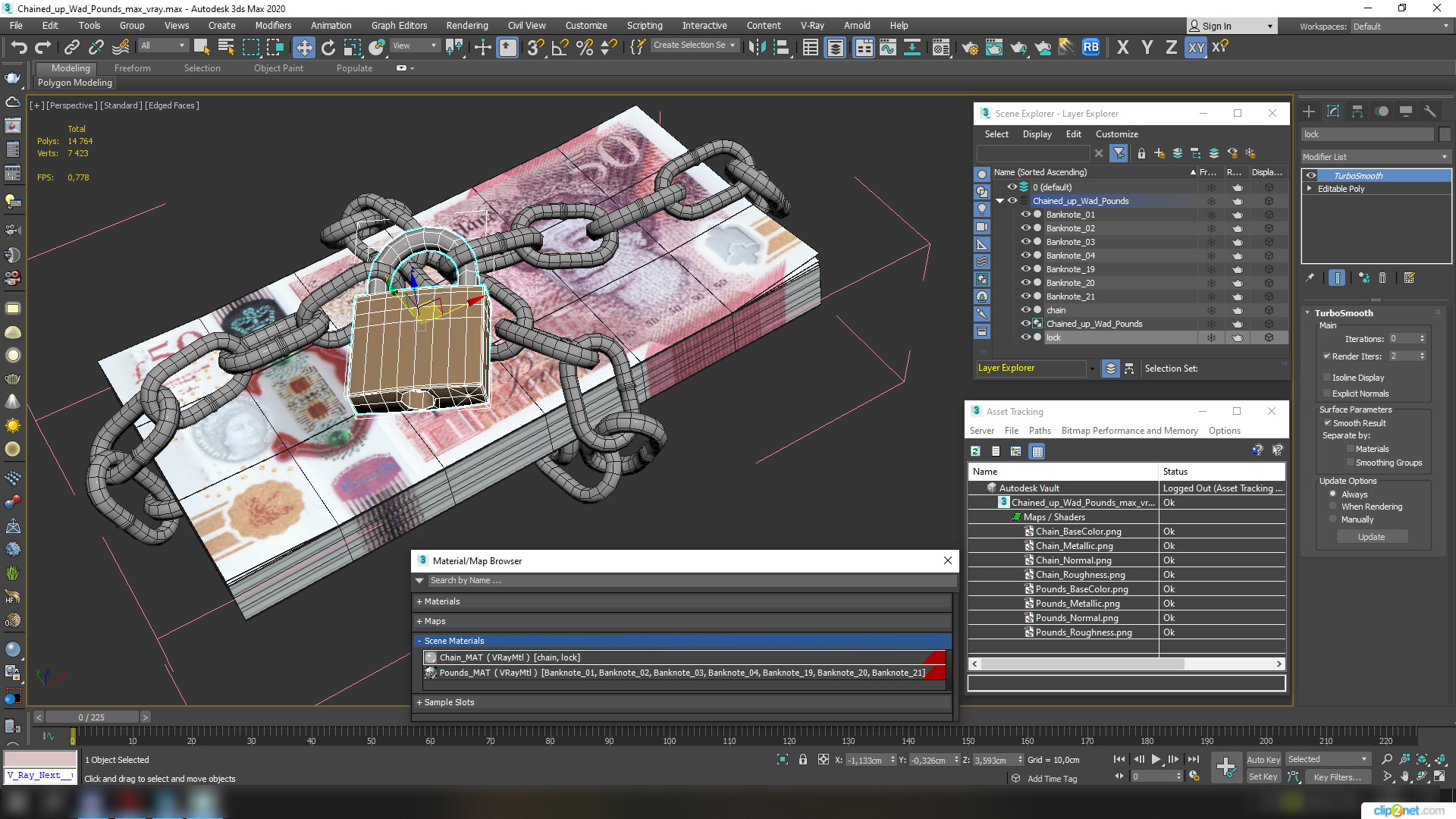Select the Chain_MAT material row
Screen dimensions: 1456x819
point(683,657)
